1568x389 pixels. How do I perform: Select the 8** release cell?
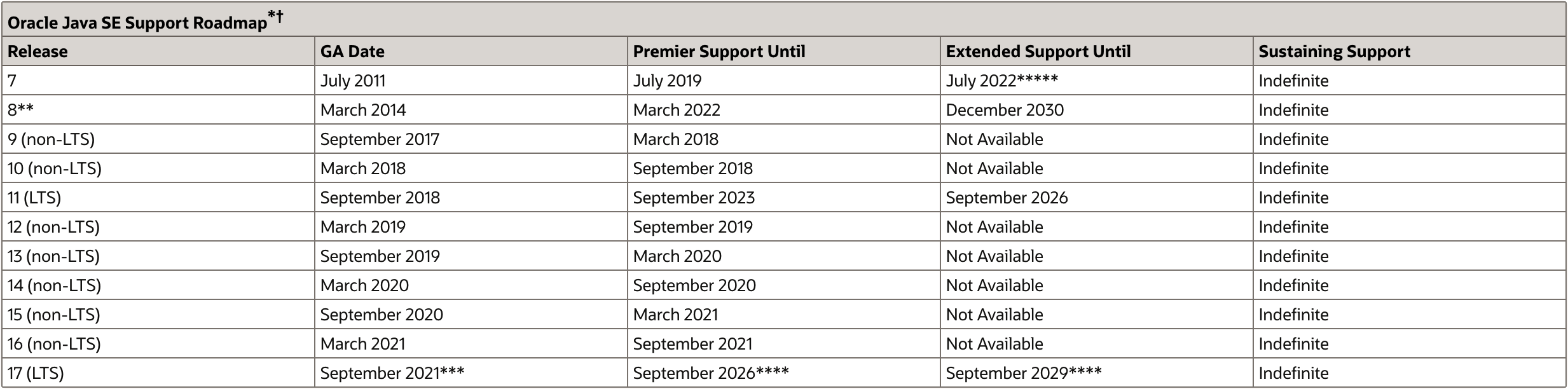[158, 110]
